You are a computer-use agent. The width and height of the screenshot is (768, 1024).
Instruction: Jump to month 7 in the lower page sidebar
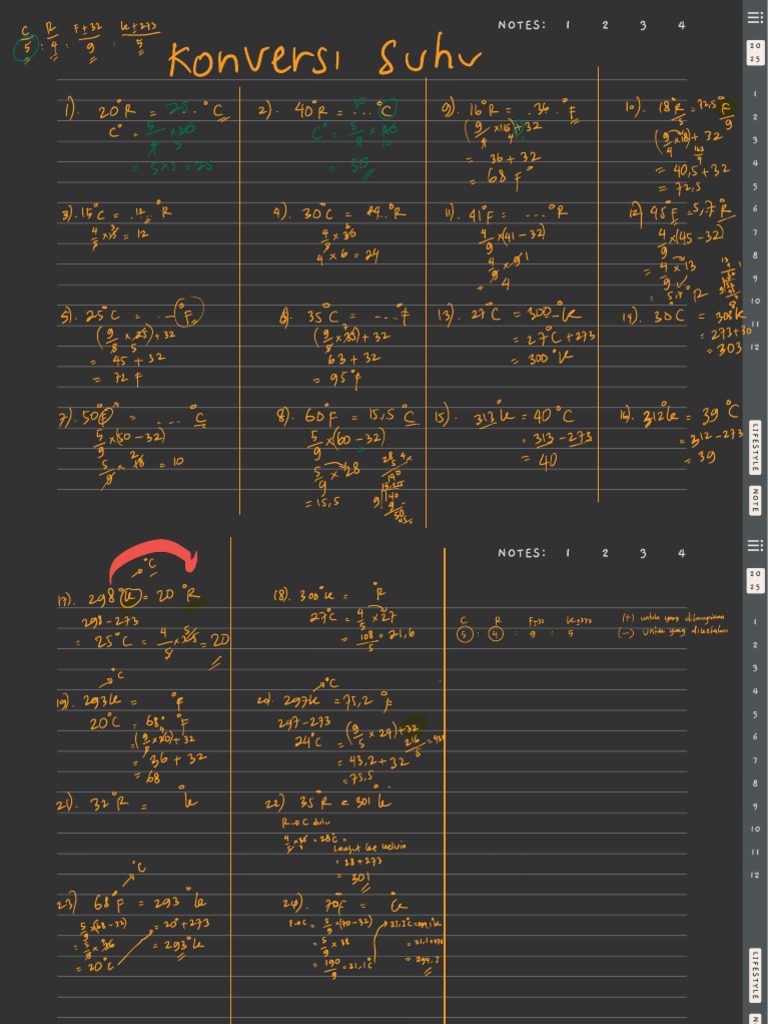[x=755, y=760]
